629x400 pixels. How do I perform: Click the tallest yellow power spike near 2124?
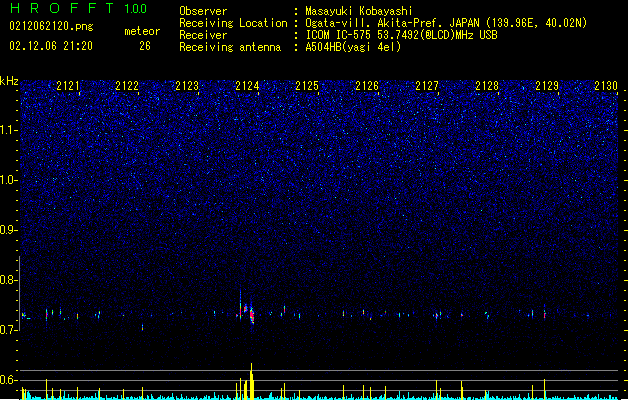point(252,381)
